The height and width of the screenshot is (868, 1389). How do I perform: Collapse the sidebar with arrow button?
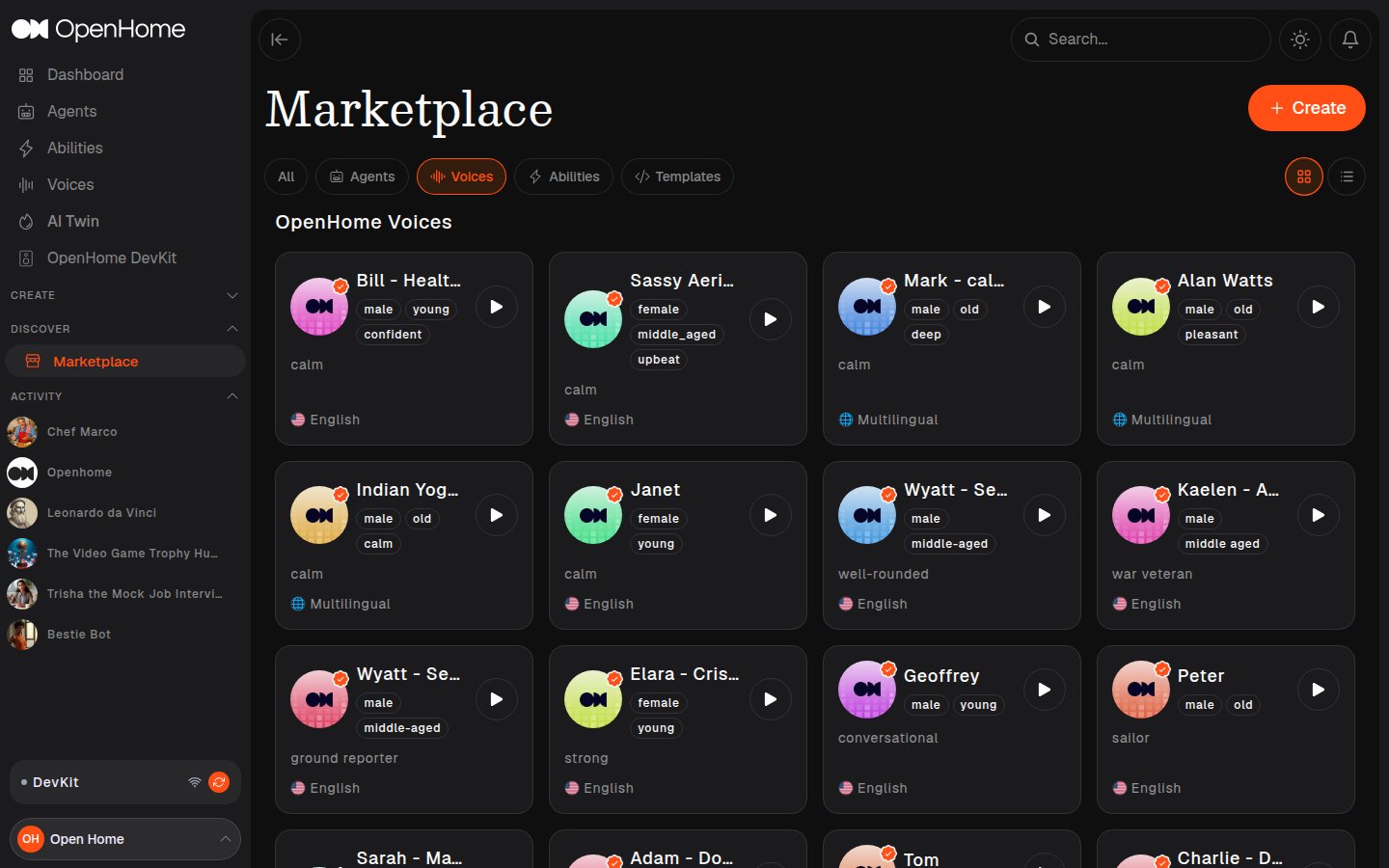(280, 40)
